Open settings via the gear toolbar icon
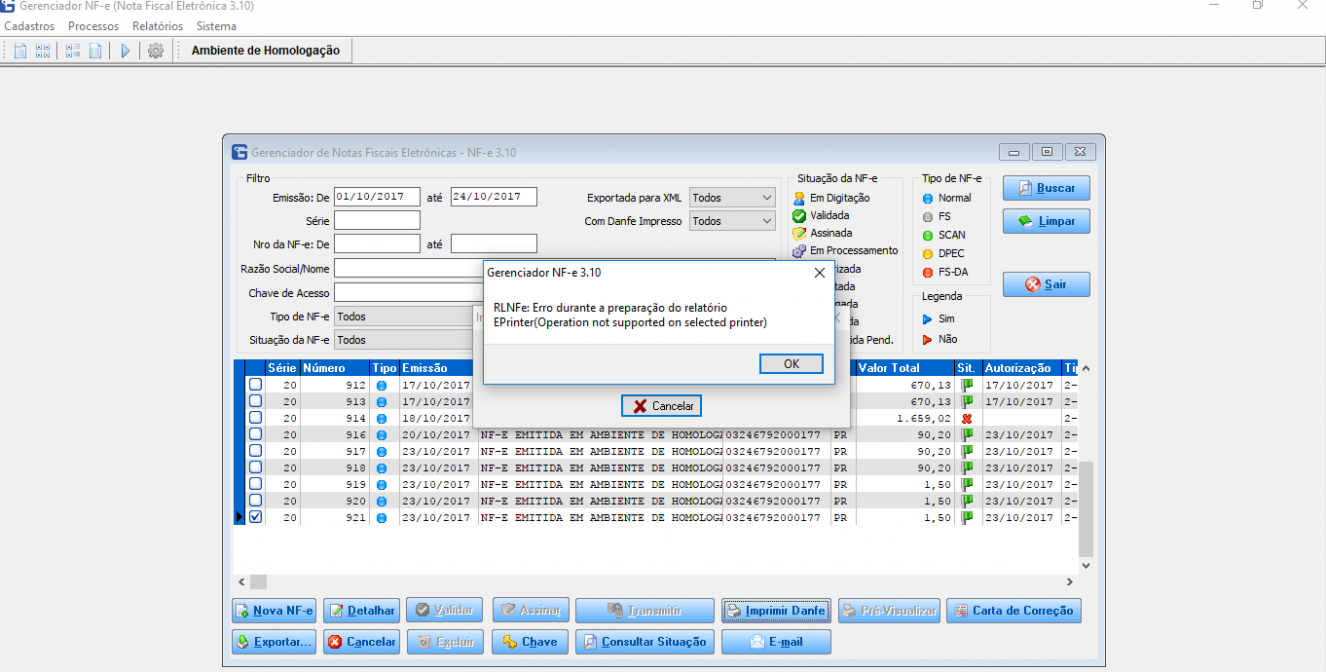Screen dimensions: 1326x672 click(x=155, y=51)
